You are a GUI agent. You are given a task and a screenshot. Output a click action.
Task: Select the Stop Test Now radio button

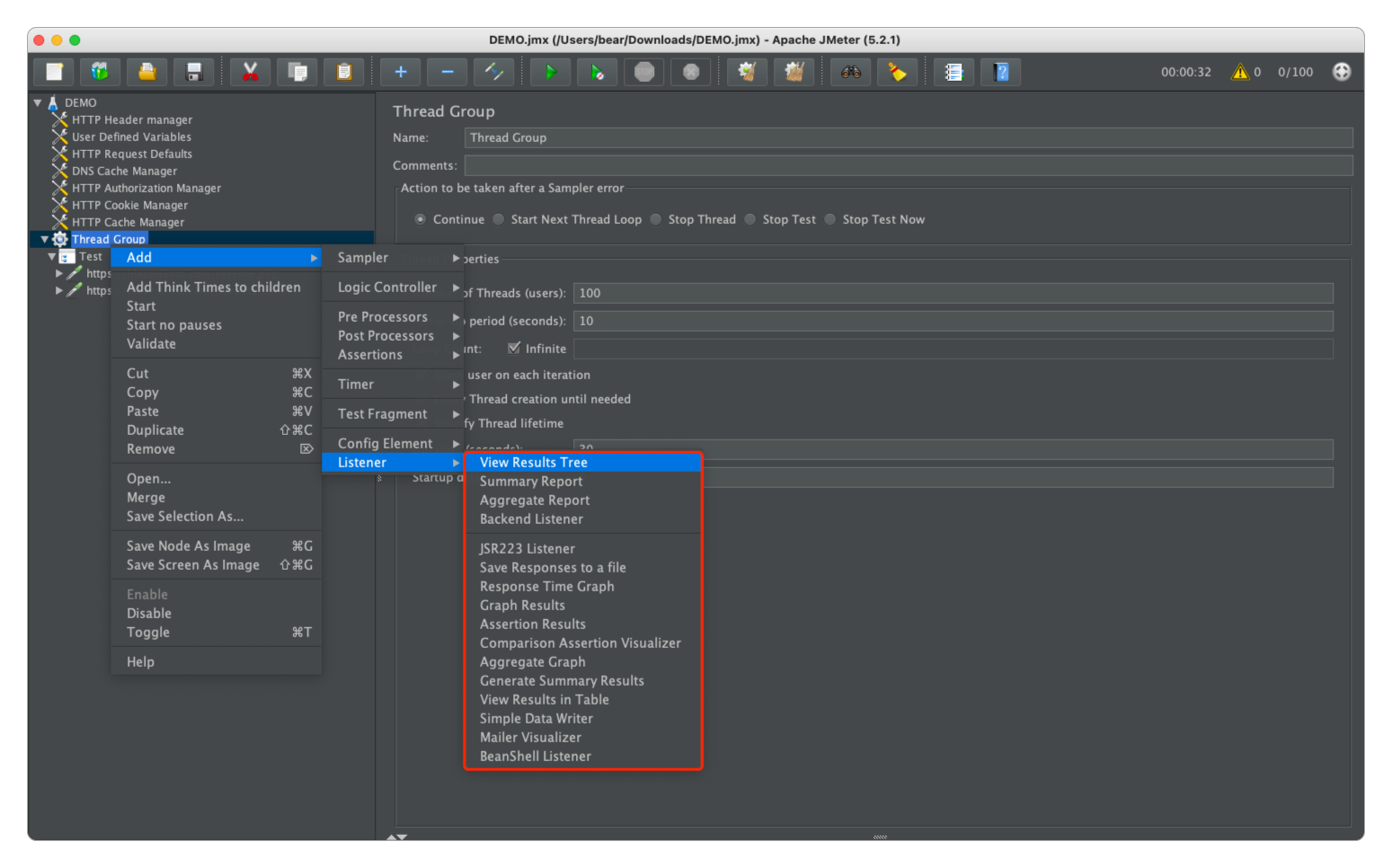(x=830, y=219)
